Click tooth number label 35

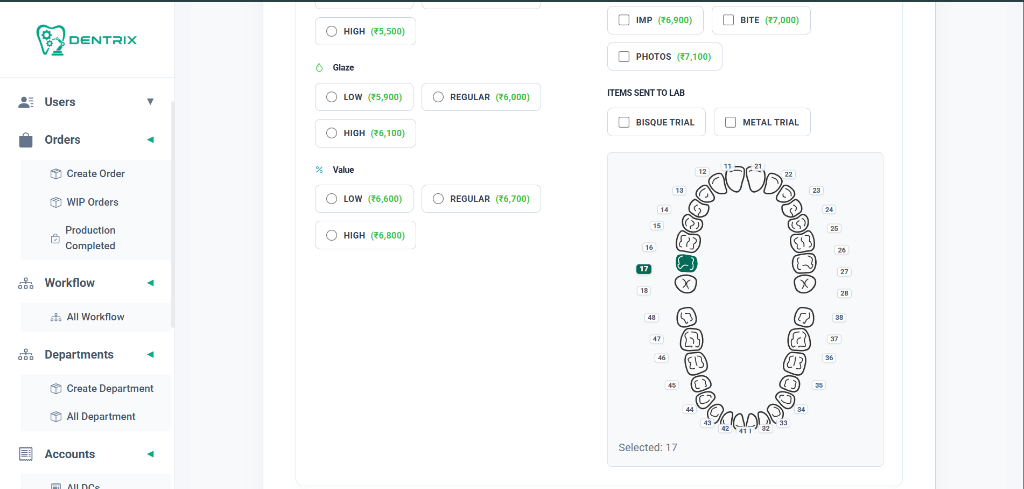point(819,385)
